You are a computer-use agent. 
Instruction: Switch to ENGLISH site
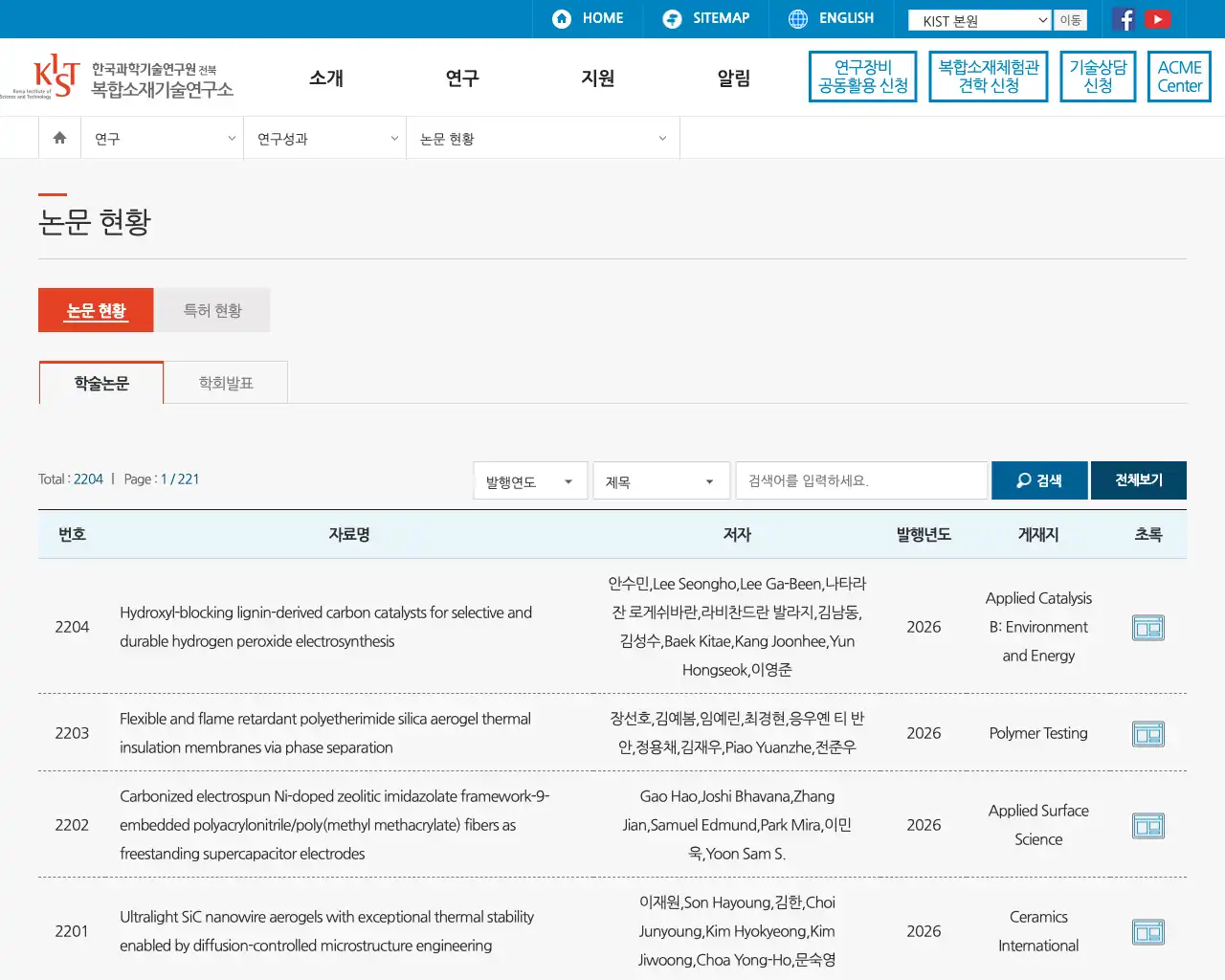click(831, 18)
